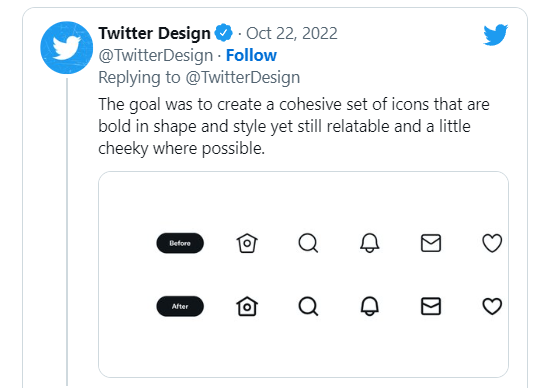Image resolution: width=546 pixels, height=388 pixels.
Task: Click the Twitter bird logo at top right
Action: click(x=496, y=34)
